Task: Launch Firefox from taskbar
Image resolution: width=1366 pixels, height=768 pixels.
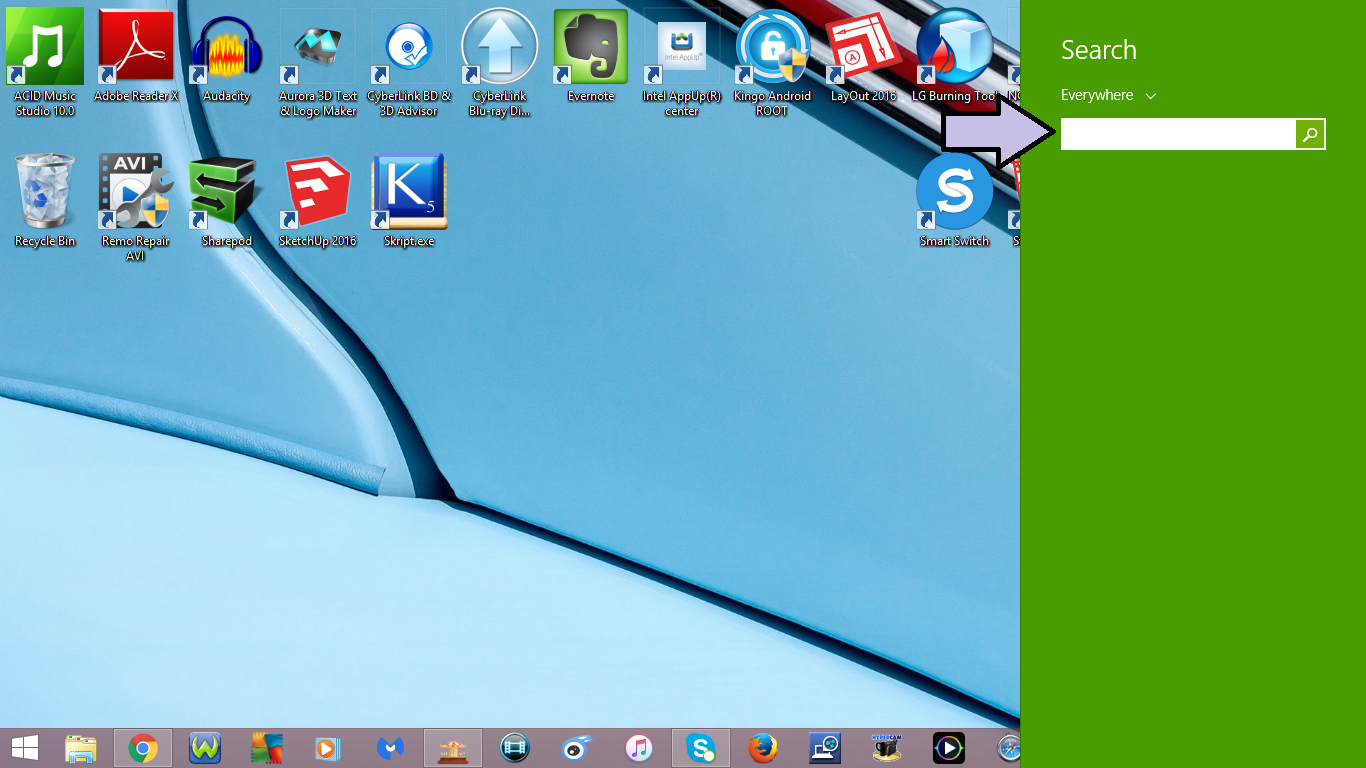Action: [x=763, y=748]
